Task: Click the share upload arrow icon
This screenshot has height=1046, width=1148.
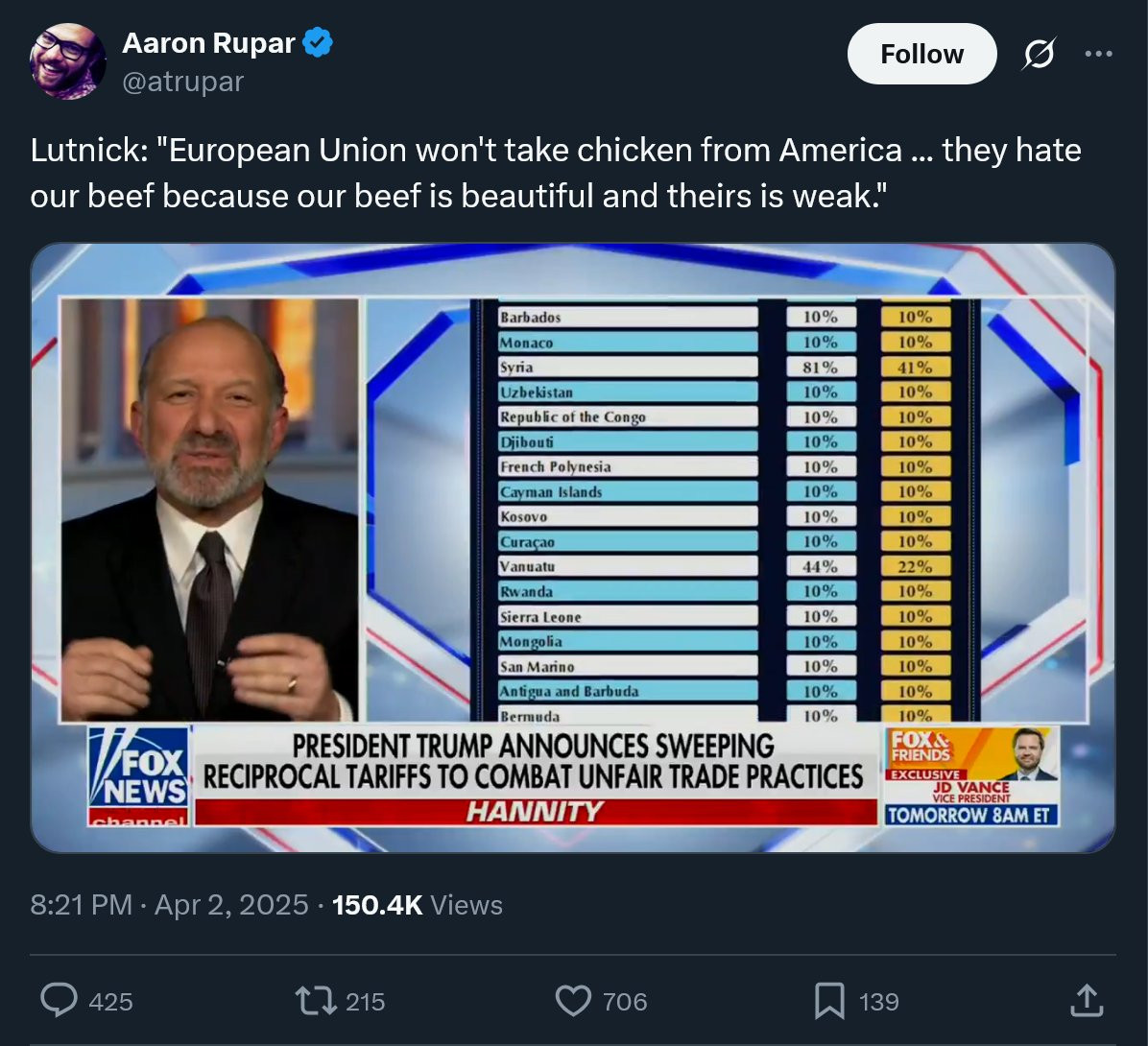Action: pos(1086,1001)
